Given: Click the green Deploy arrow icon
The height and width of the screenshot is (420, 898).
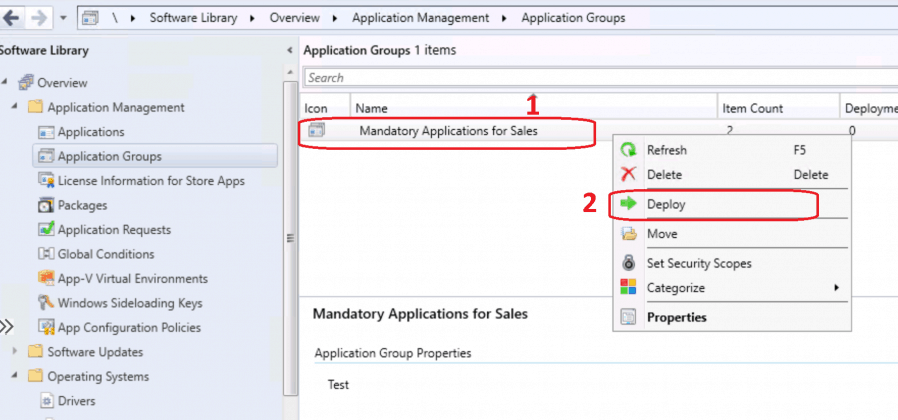Looking at the screenshot, I should tap(629, 203).
